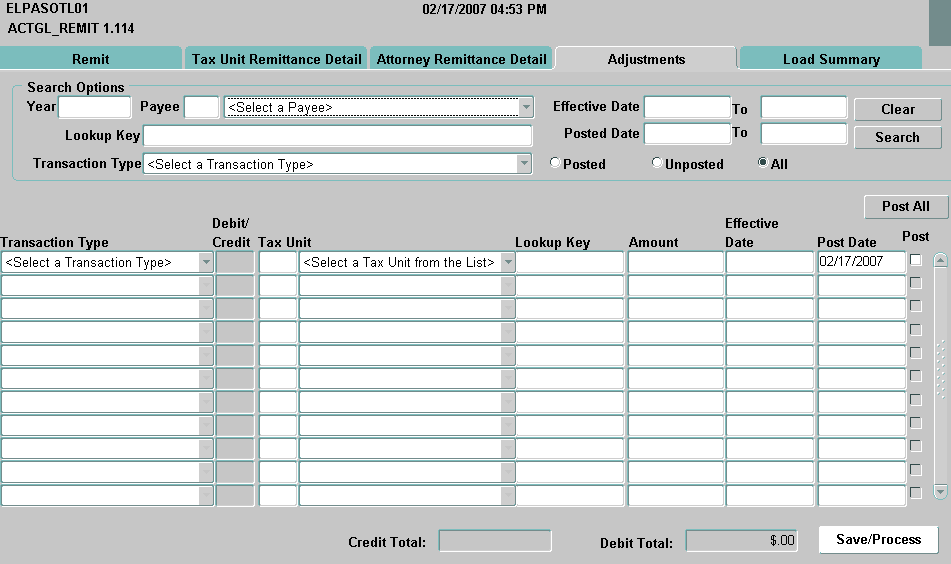The width and height of the screenshot is (951, 564).
Task: Open first row Tax Unit list dropdown
Action: (x=508, y=262)
